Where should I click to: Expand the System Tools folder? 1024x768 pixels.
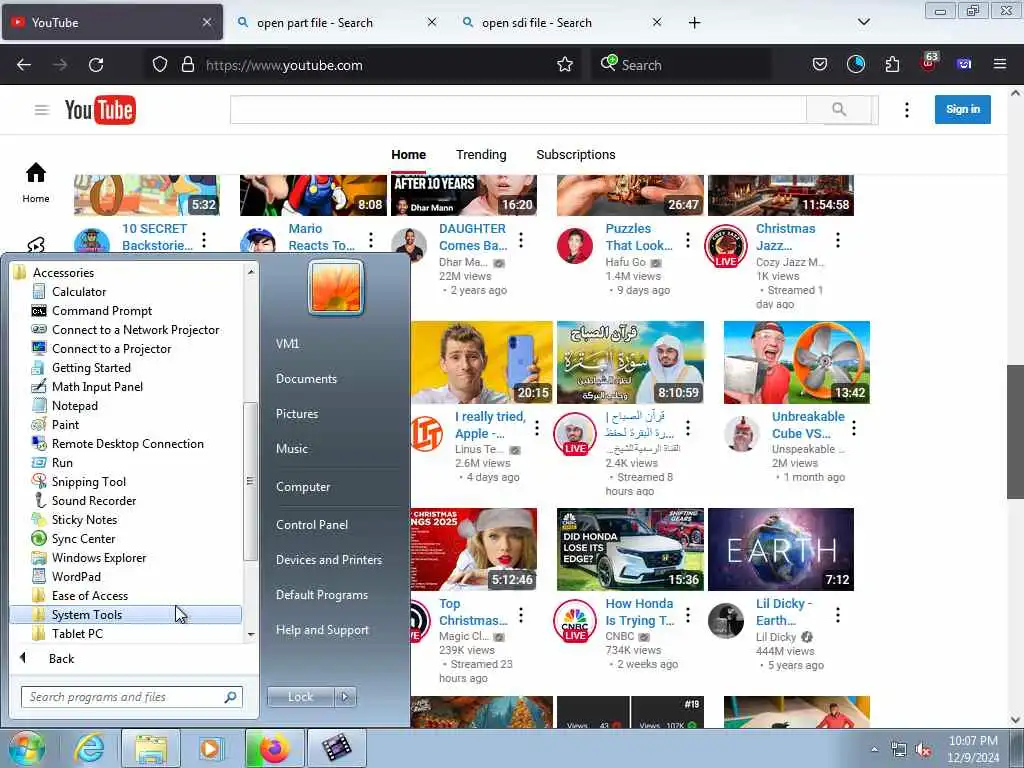tap(125, 615)
